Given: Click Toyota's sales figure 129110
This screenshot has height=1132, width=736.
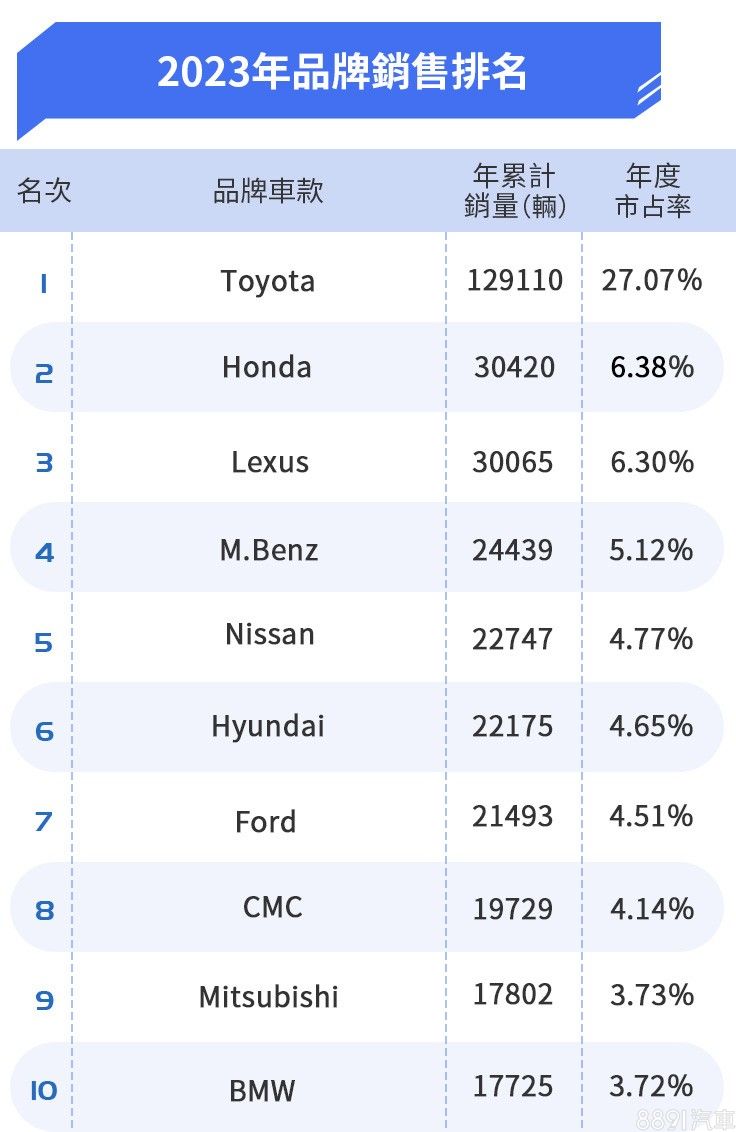Looking at the screenshot, I should point(515,280).
